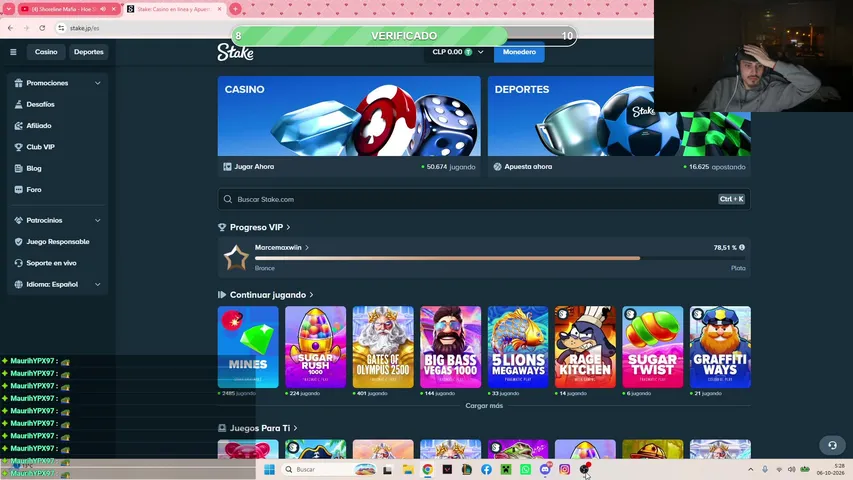Click the Stake logo
The width and height of the screenshot is (853, 480).
[236, 52]
